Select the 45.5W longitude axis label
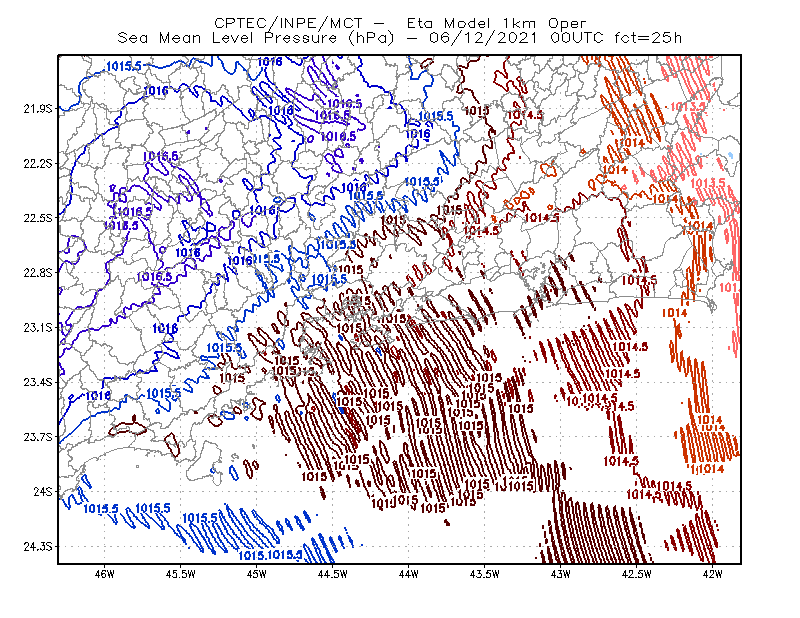Screen dimensions: 800x618 [x=181, y=574]
